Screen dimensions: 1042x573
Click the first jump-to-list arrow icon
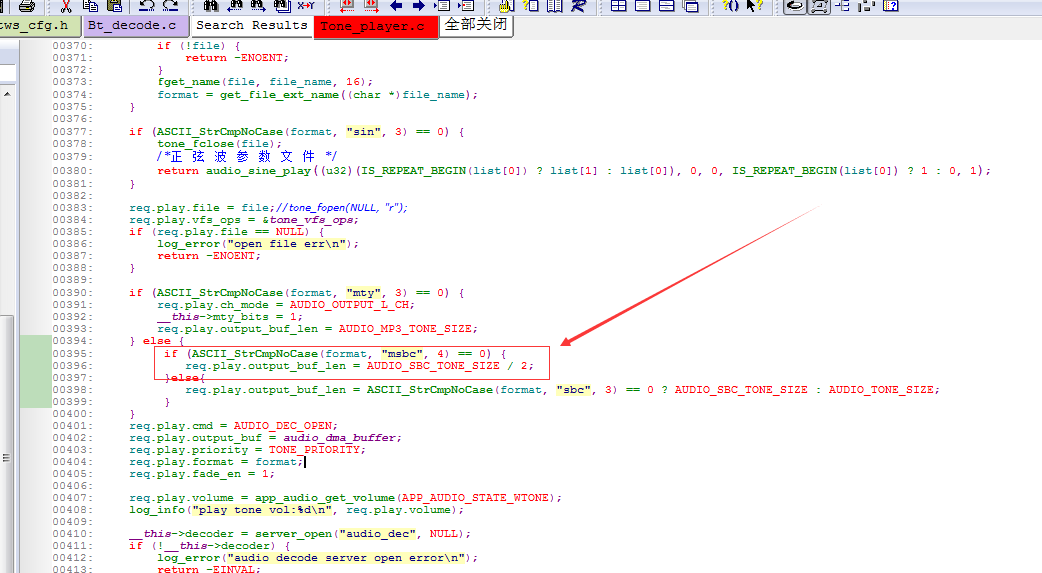coord(442,6)
